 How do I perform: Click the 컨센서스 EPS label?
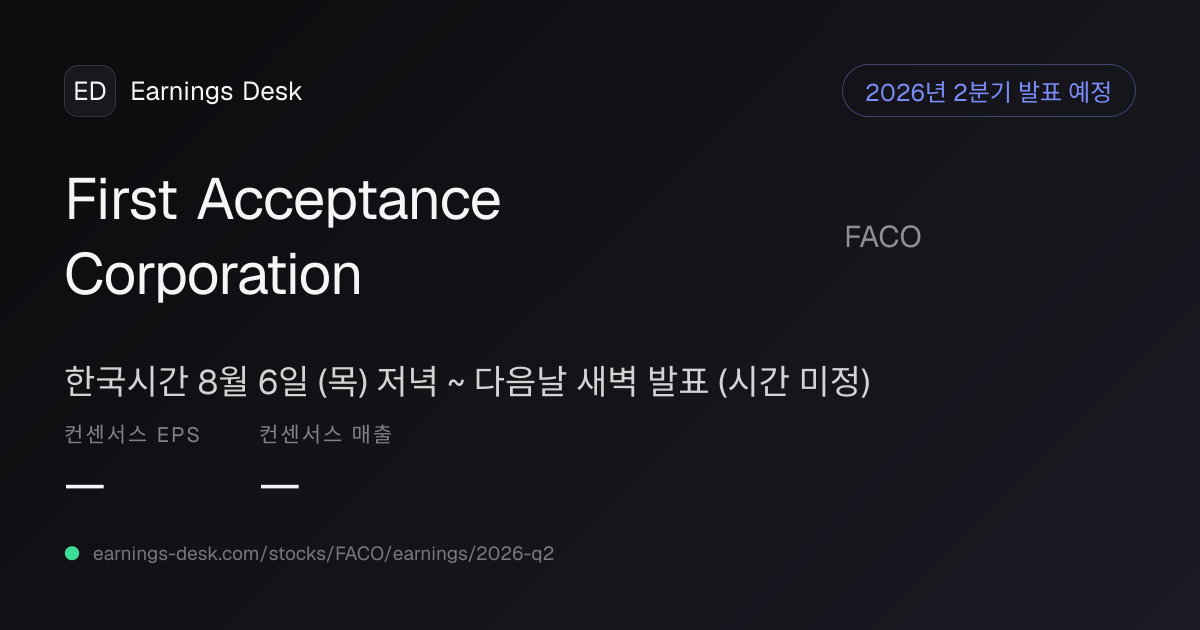(x=132, y=435)
